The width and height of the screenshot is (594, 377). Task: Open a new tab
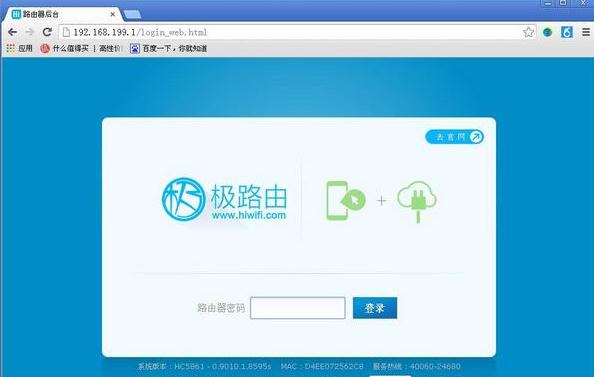[x=132, y=14]
